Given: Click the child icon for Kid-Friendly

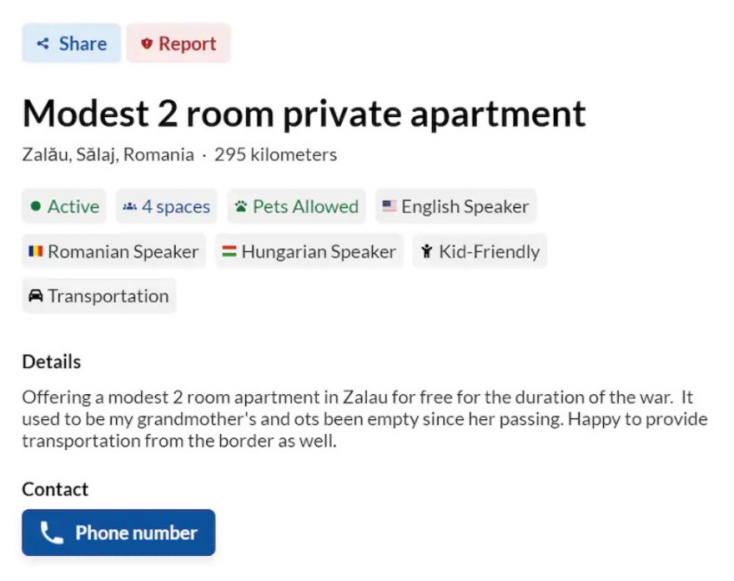Looking at the screenshot, I should tap(426, 252).
